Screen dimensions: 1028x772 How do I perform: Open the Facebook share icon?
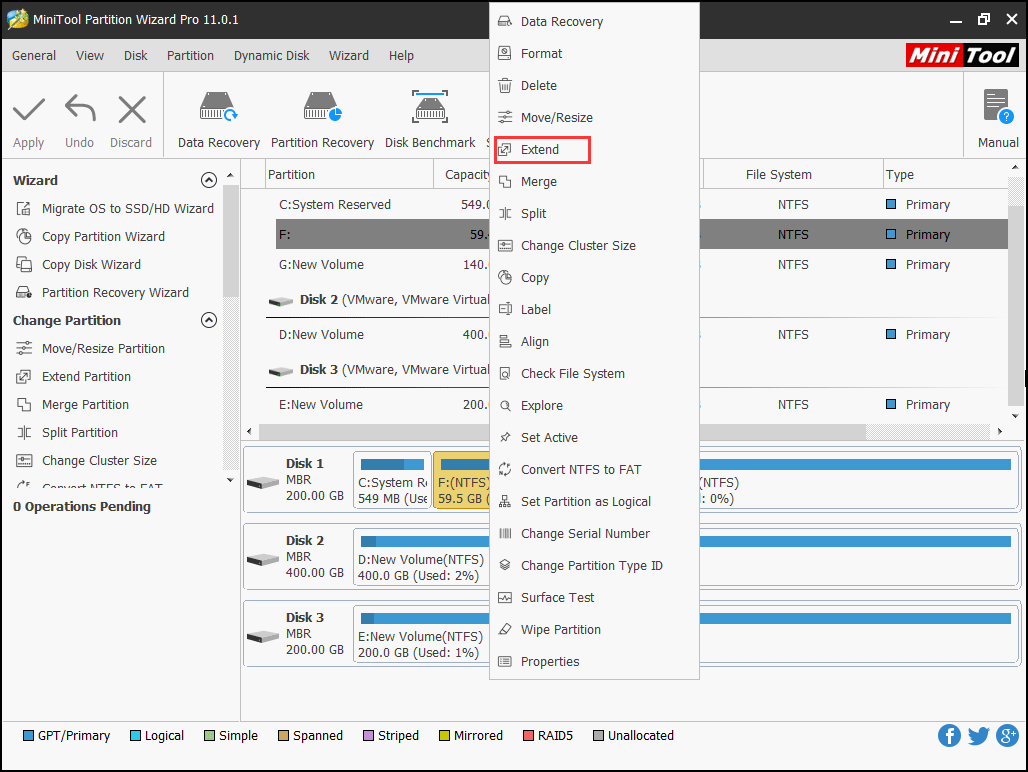tap(949, 735)
